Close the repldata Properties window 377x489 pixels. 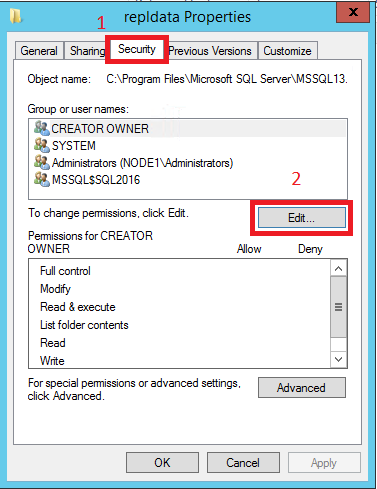coord(353,13)
